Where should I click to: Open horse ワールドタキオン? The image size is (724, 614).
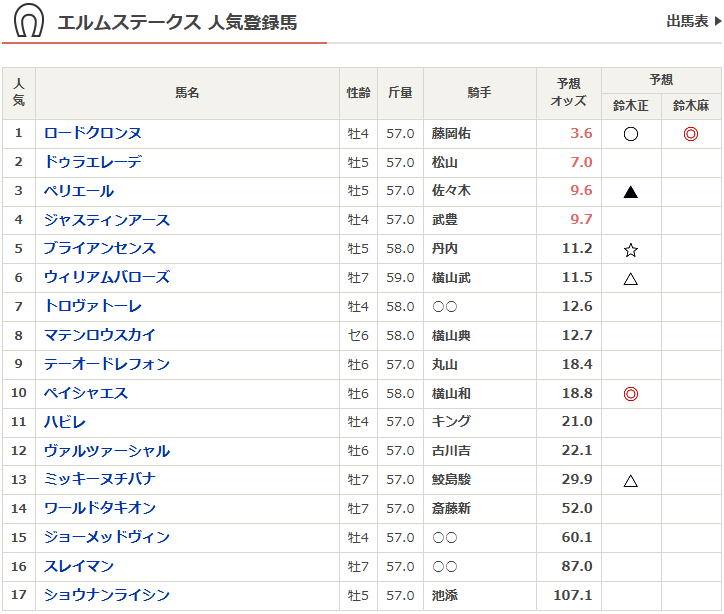(100, 508)
